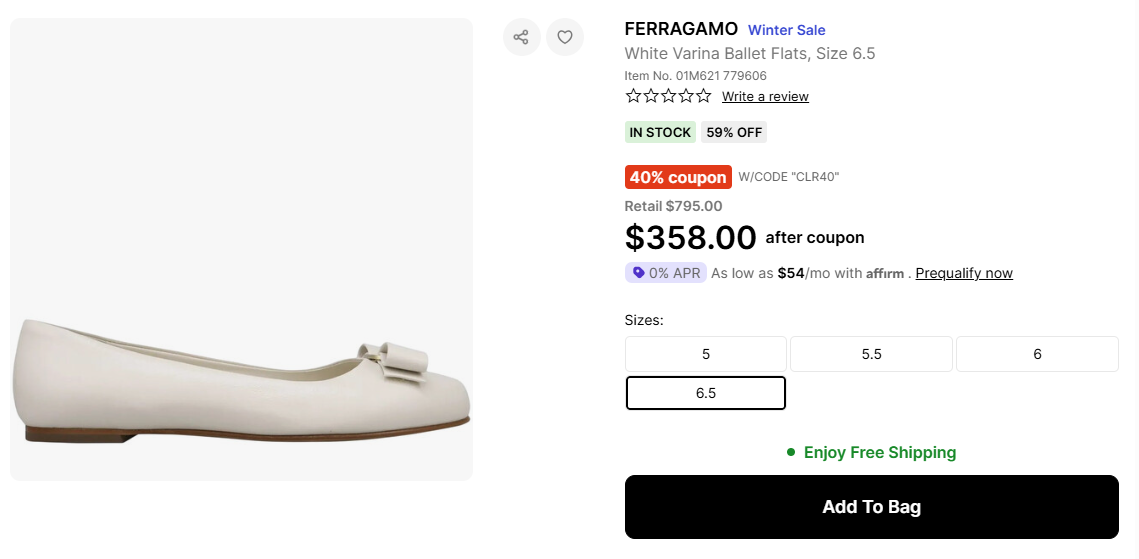Select the third rating star
Screen dimensions: 1139x559
668,96
